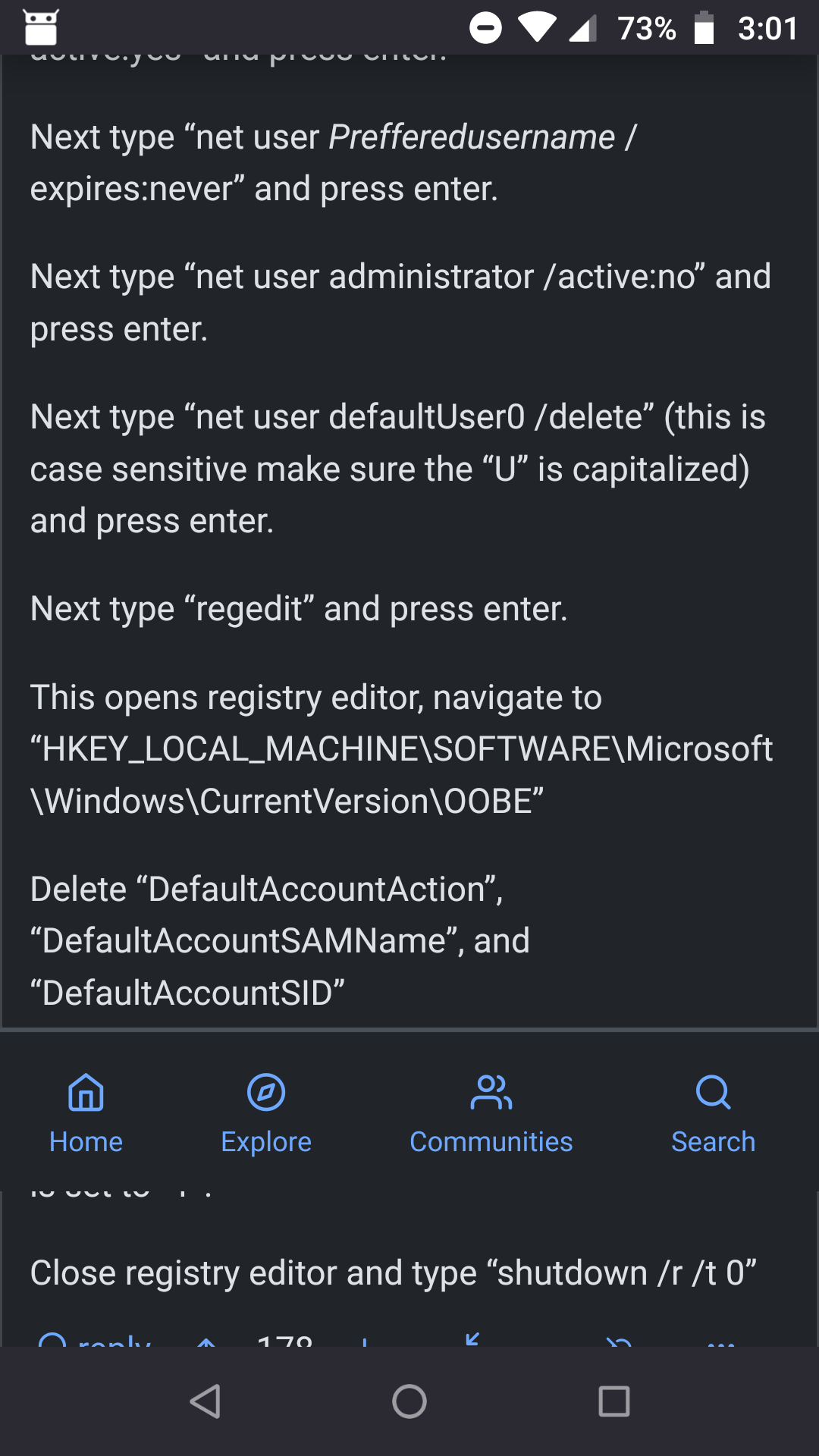This screenshot has height=1456, width=819.
Task: Open the comment's three-dot more options
Action: (720, 1341)
